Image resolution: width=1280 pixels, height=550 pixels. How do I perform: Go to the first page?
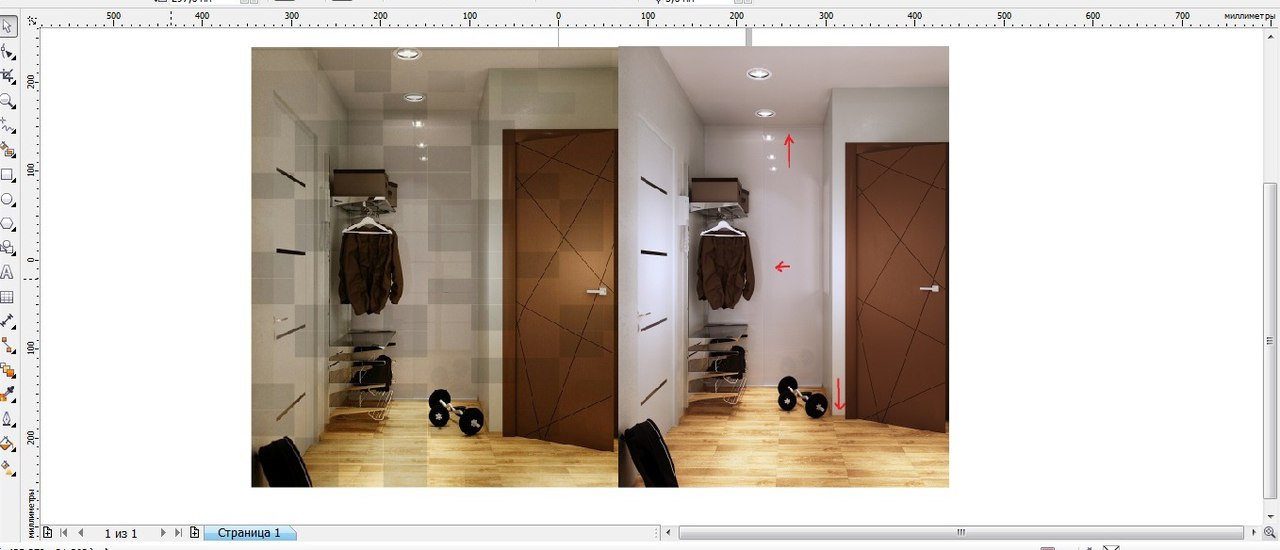coord(63,533)
